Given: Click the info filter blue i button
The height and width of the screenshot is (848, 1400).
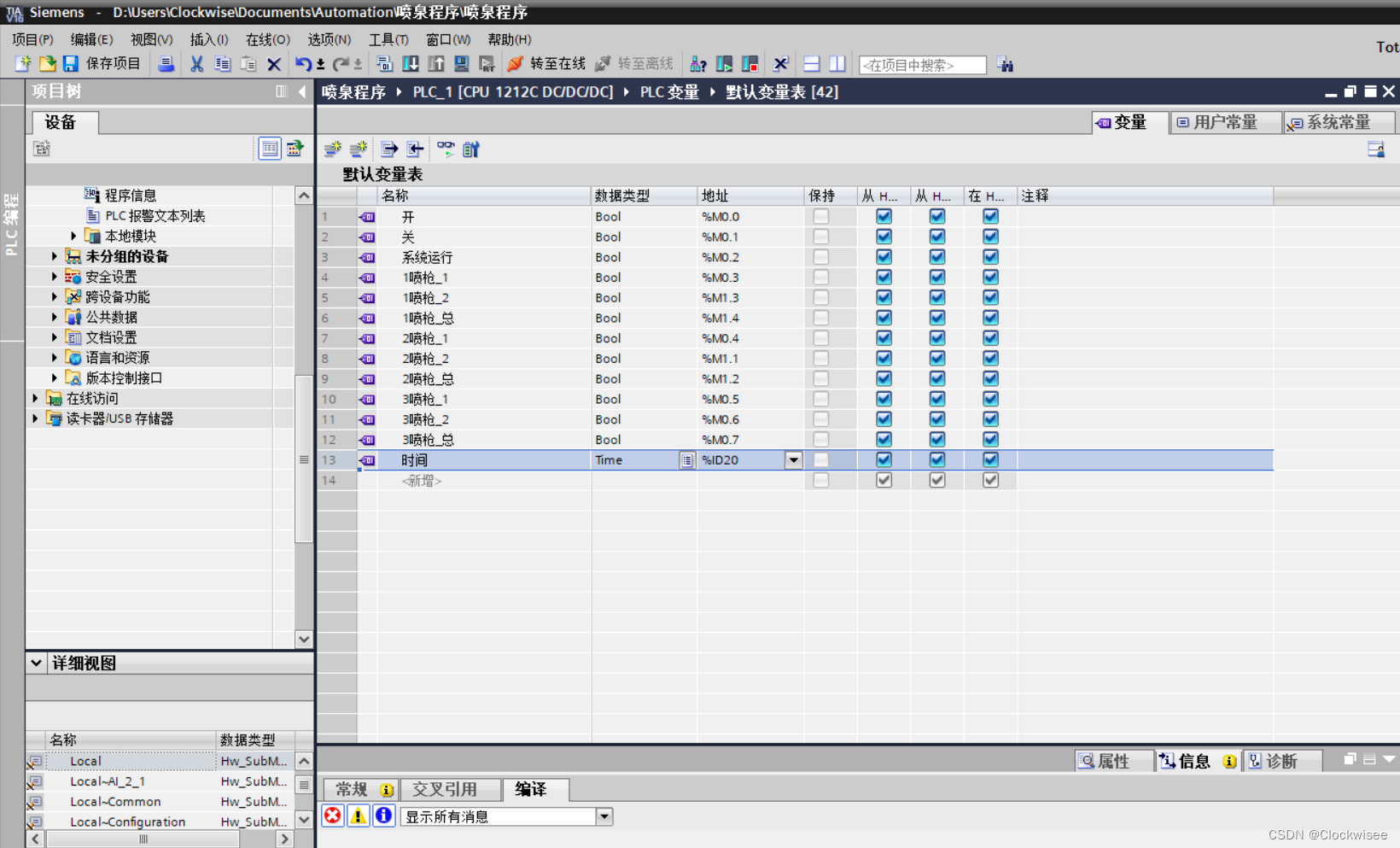Looking at the screenshot, I should [x=384, y=816].
